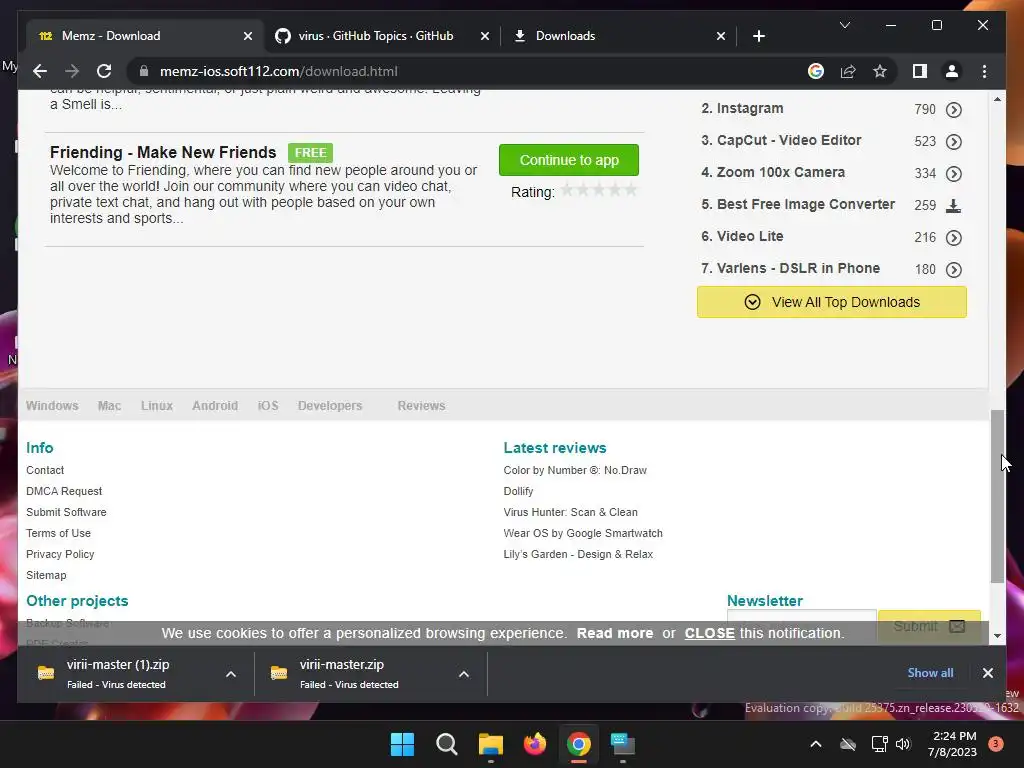Click View All Top Downloads button
1024x768 pixels.
coord(831,302)
